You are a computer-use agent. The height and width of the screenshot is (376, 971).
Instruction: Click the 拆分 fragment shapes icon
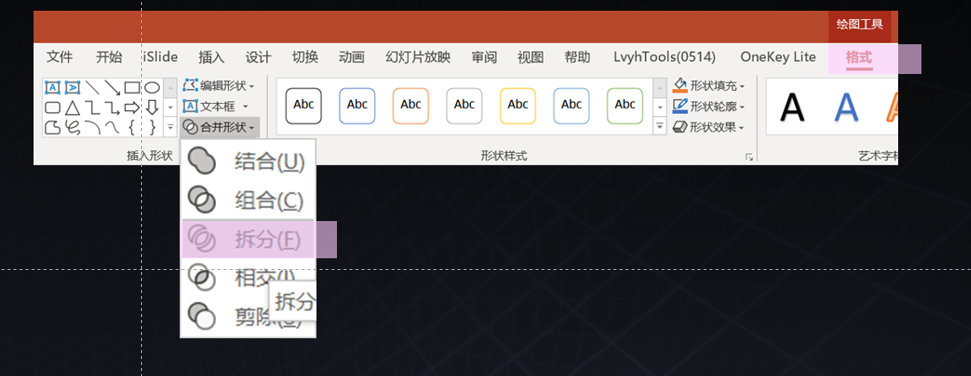(x=201, y=238)
